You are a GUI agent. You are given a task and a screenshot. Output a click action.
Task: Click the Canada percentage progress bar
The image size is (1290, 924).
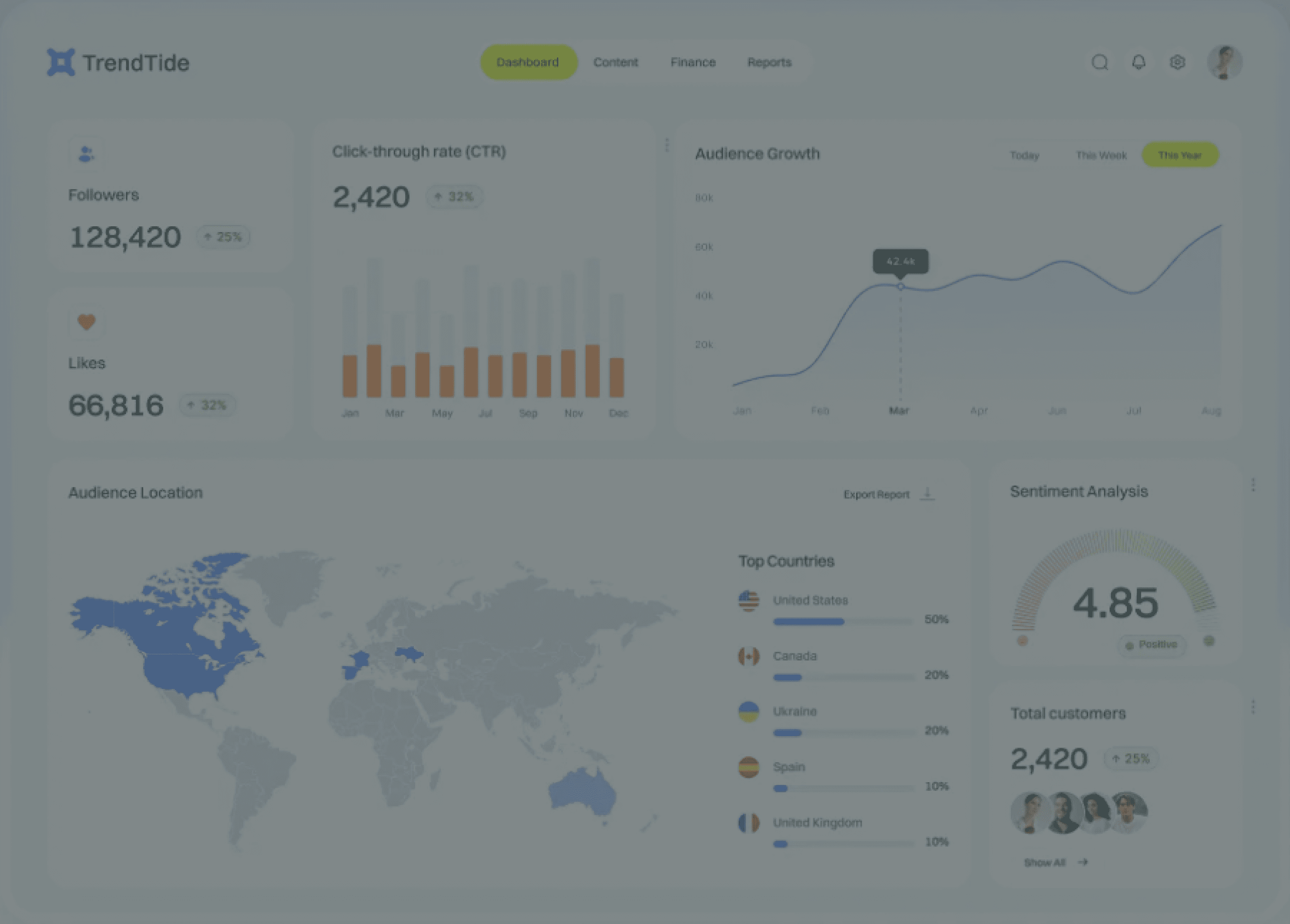(x=843, y=677)
